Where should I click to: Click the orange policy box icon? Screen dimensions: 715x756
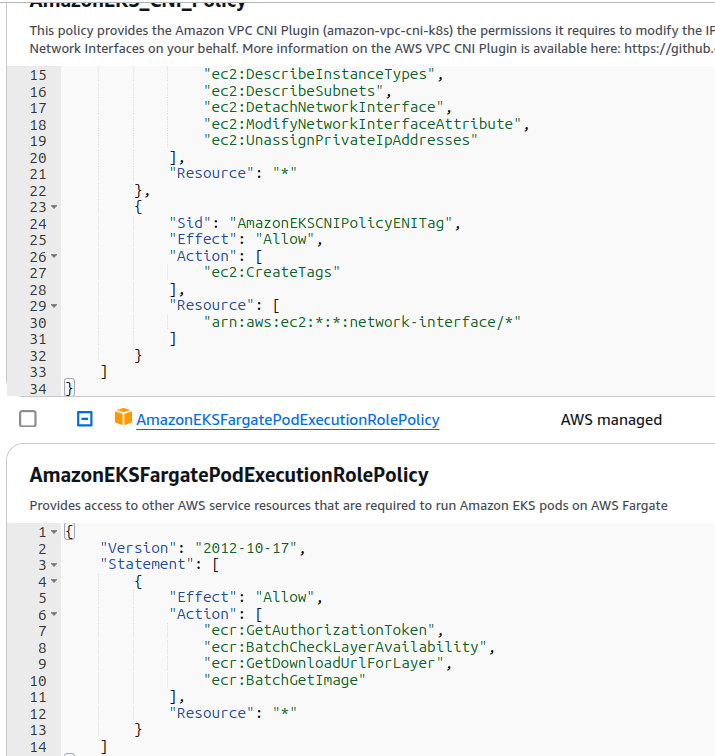pyautogui.click(x=123, y=417)
